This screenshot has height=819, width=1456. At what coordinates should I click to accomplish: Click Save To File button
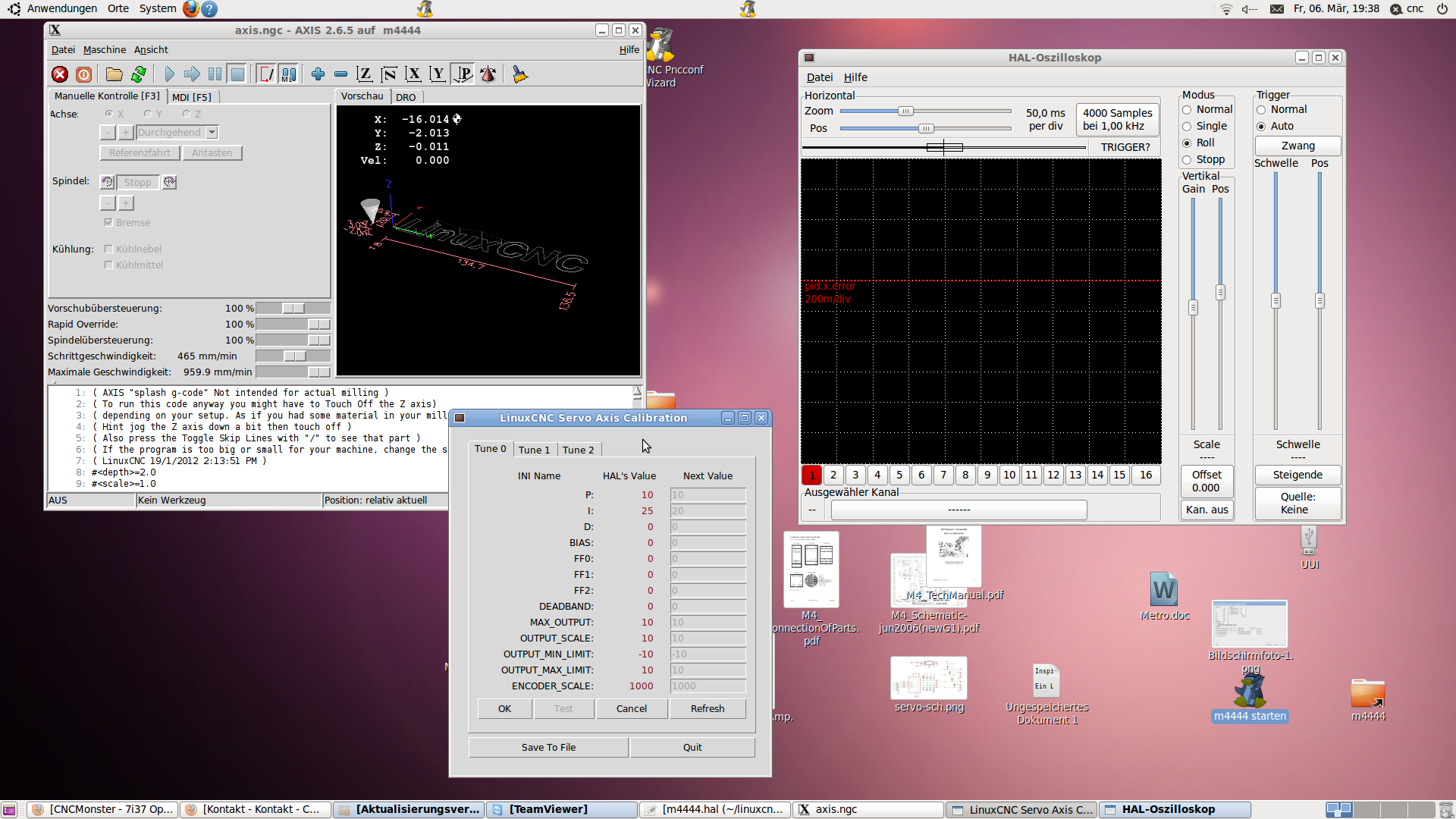click(548, 748)
